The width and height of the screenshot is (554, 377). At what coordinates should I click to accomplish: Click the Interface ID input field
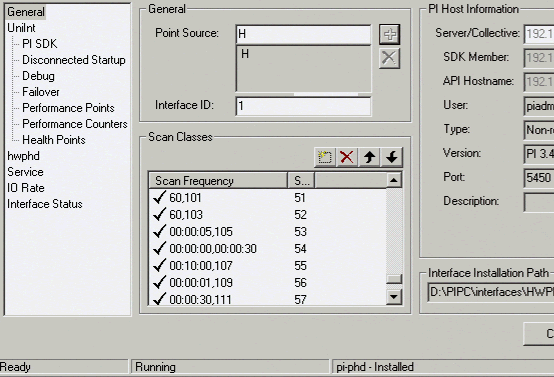coord(303,106)
